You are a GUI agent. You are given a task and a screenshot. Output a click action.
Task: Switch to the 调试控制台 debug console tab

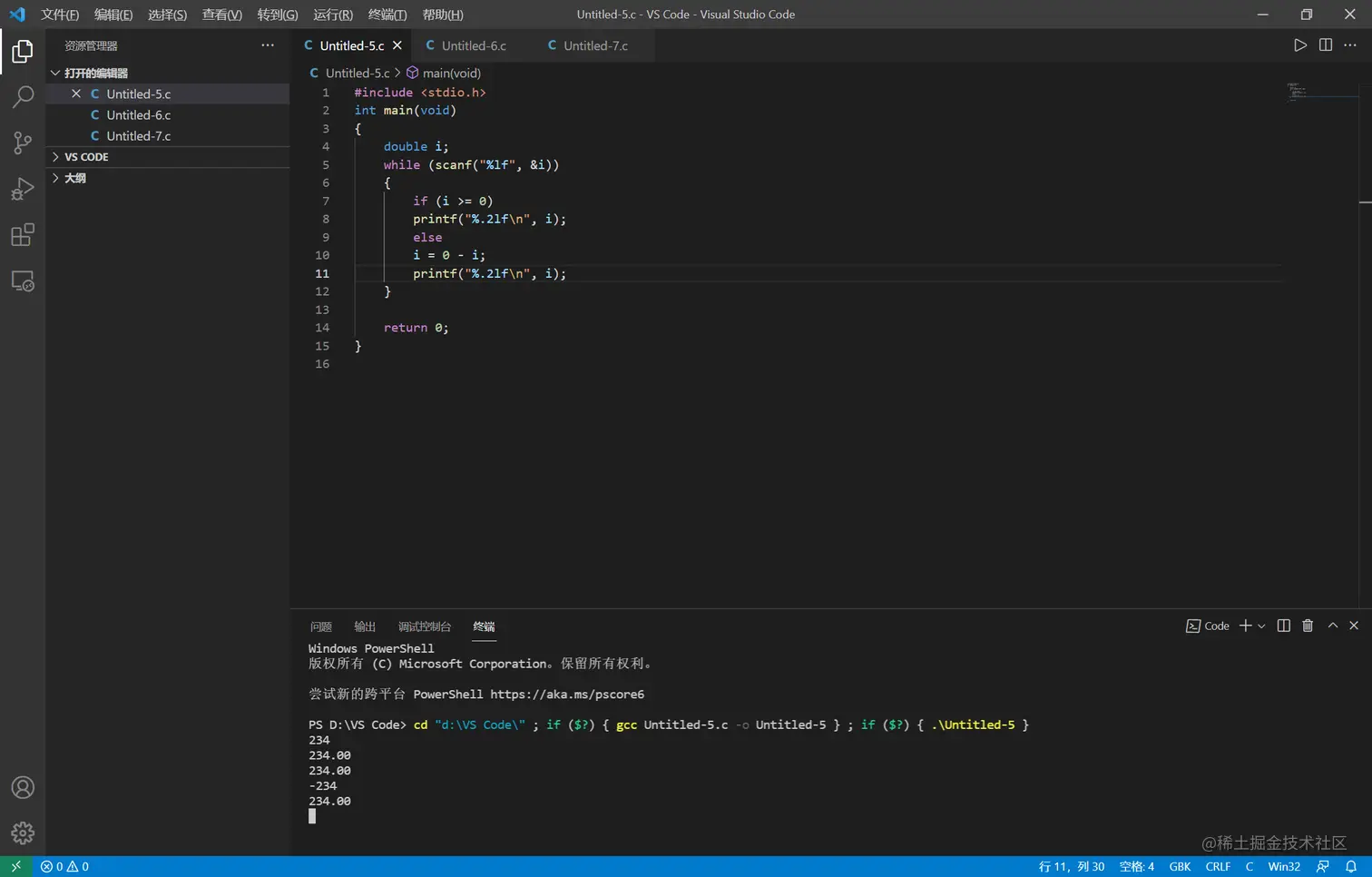(x=425, y=626)
